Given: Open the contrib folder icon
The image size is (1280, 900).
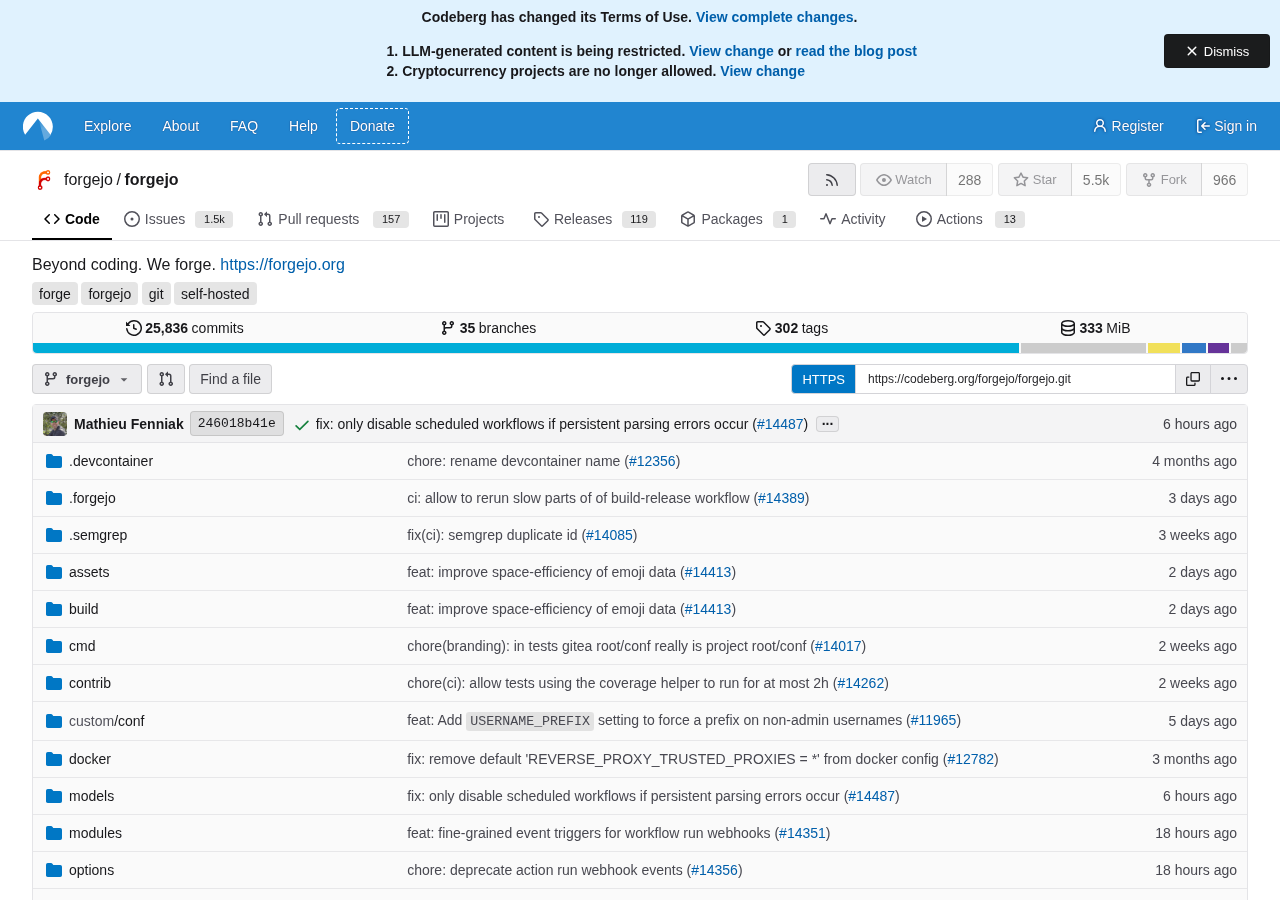Looking at the screenshot, I should tap(54, 683).
